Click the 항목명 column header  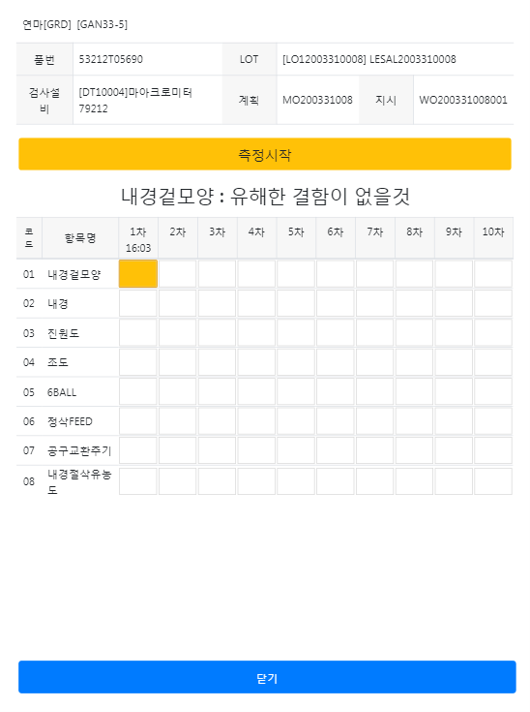(80, 238)
